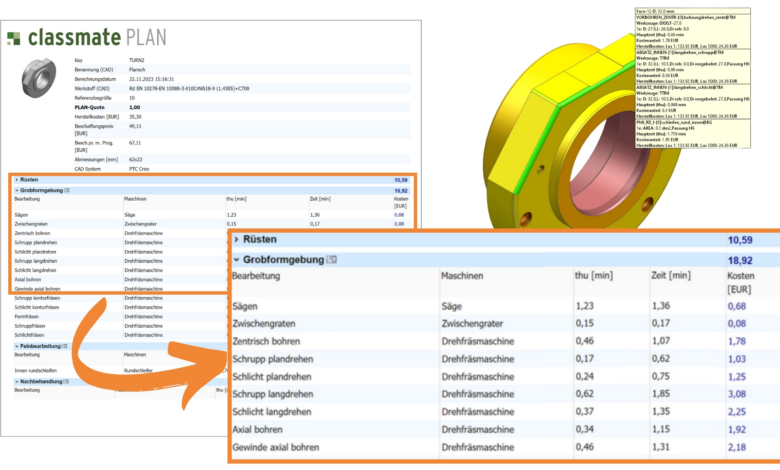Click the Abmessungen value 62x22

135,160
